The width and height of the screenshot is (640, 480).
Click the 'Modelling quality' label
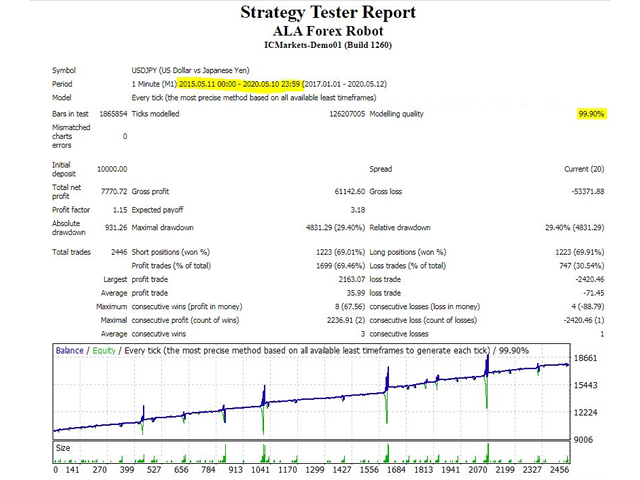coord(396,114)
